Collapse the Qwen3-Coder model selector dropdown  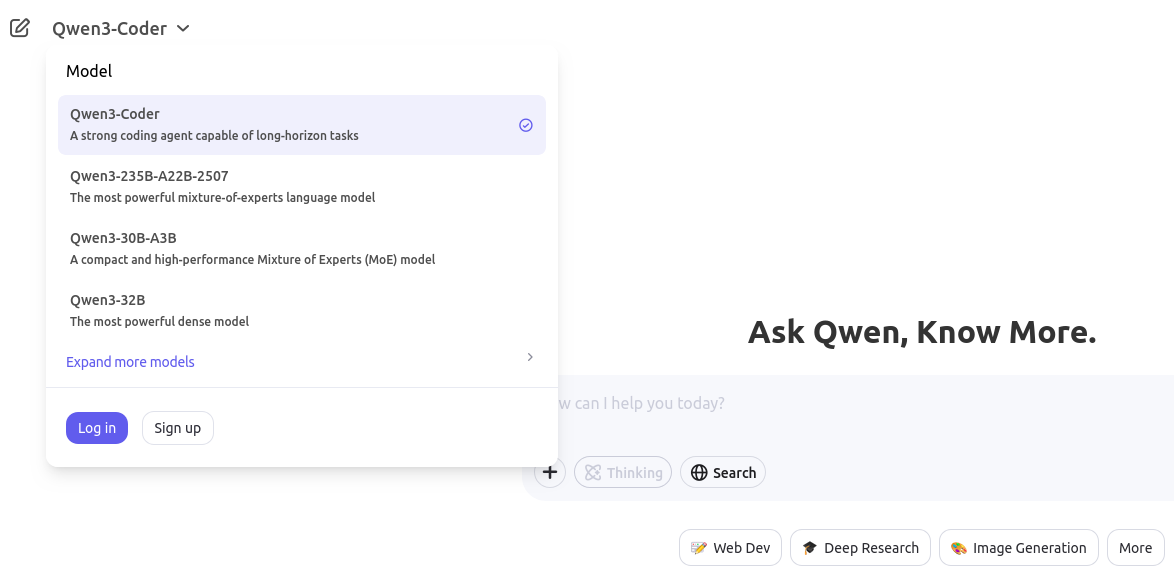pos(121,28)
